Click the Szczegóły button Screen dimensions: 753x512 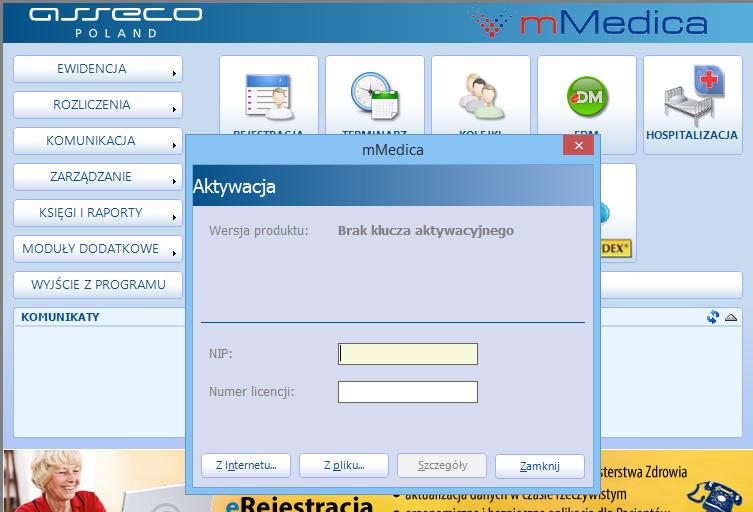[442, 465]
